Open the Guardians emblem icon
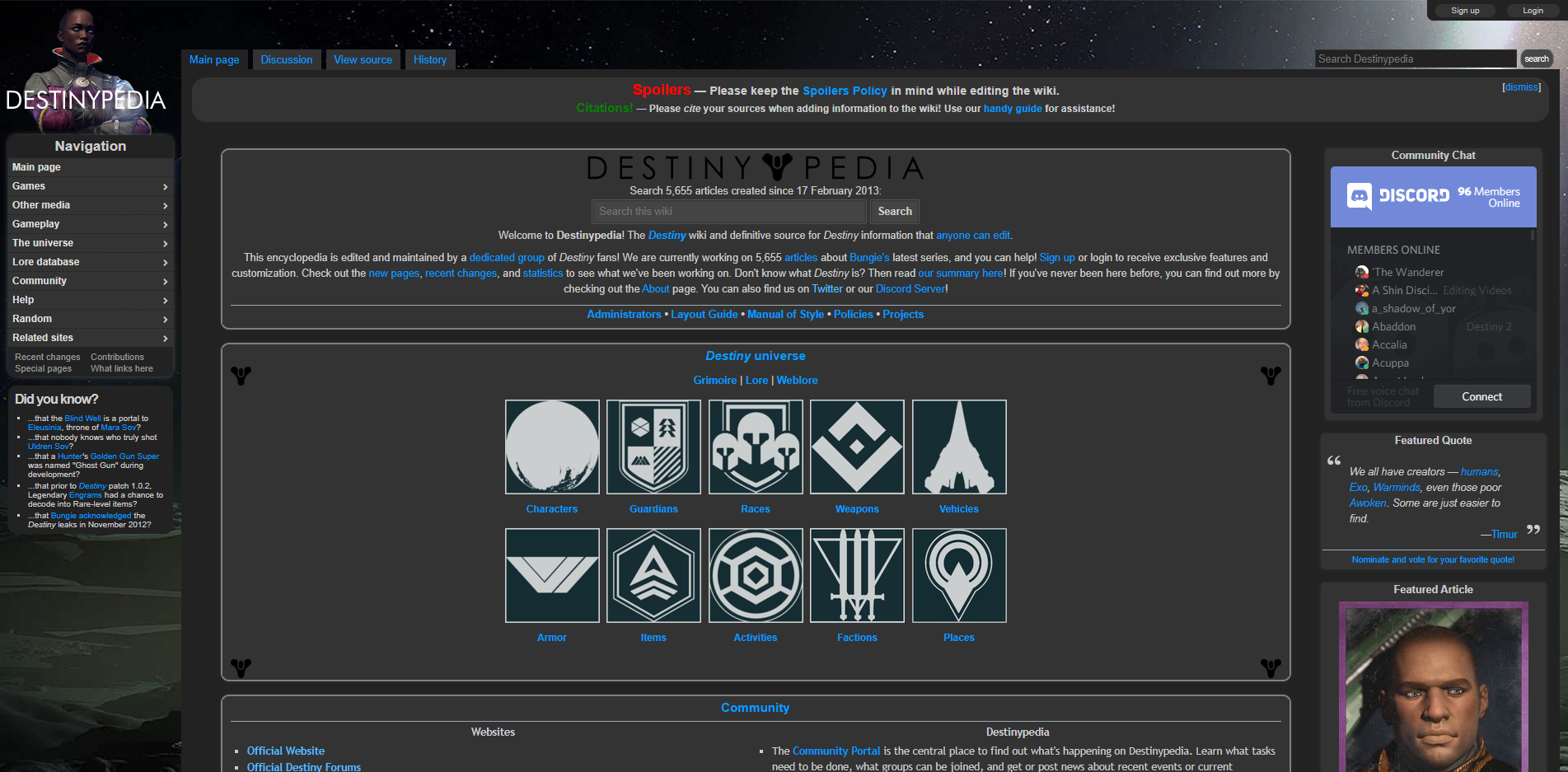This screenshot has height=772, width=1568. [653, 447]
